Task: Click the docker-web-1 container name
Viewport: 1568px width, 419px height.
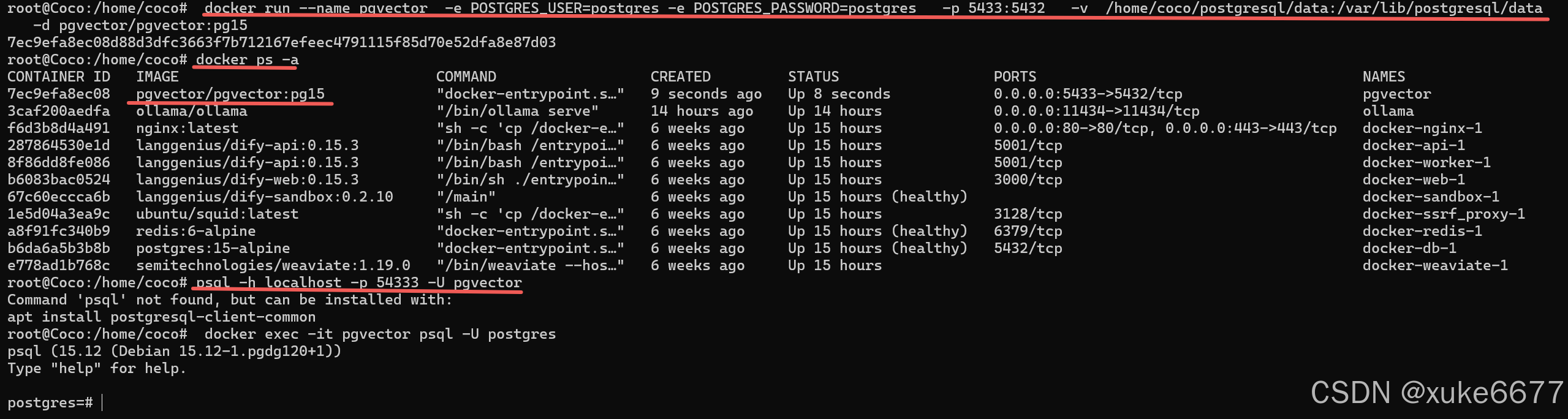Action: (1414, 179)
